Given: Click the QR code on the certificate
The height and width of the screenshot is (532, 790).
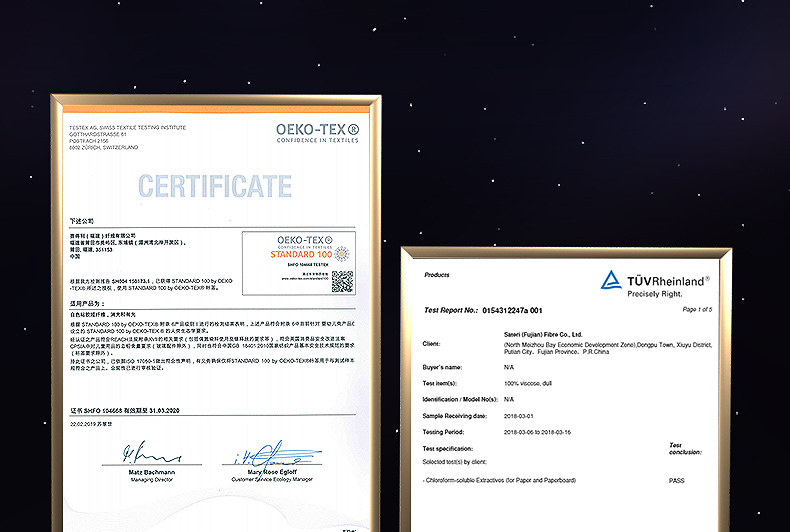Looking at the screenshot, I should 342,281.
